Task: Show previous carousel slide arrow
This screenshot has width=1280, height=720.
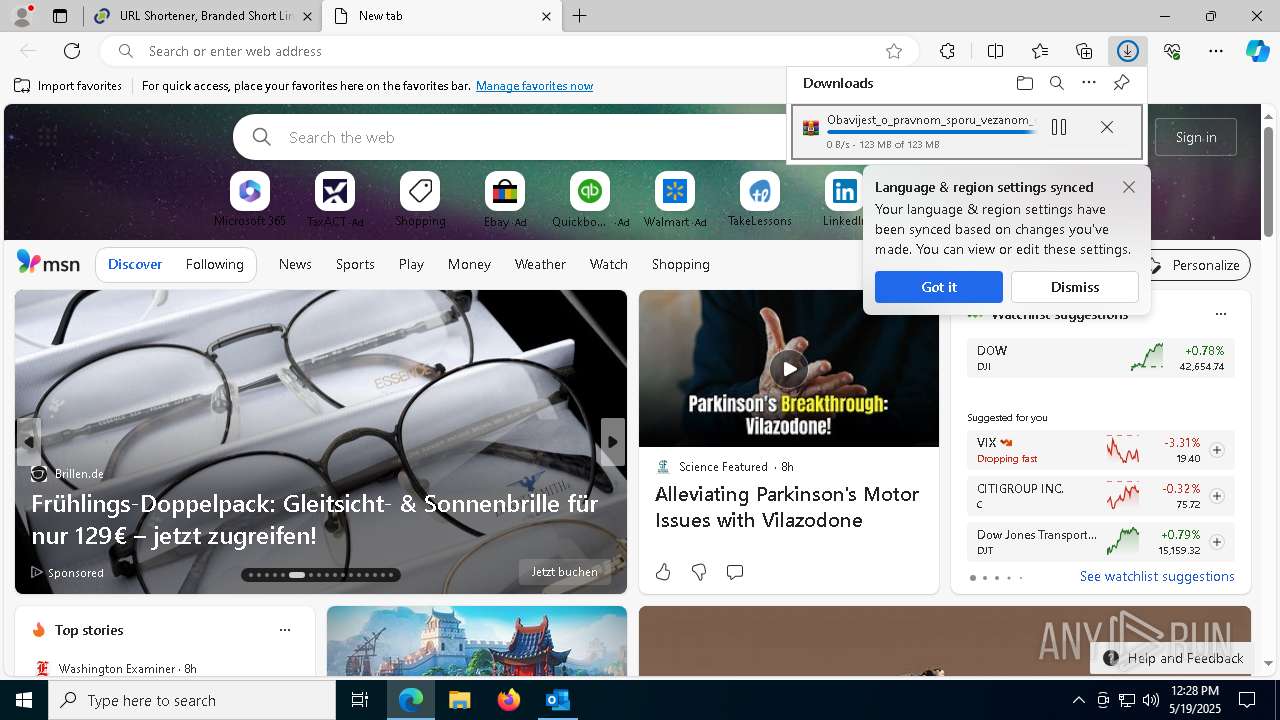Action: [x=29, y=442]
